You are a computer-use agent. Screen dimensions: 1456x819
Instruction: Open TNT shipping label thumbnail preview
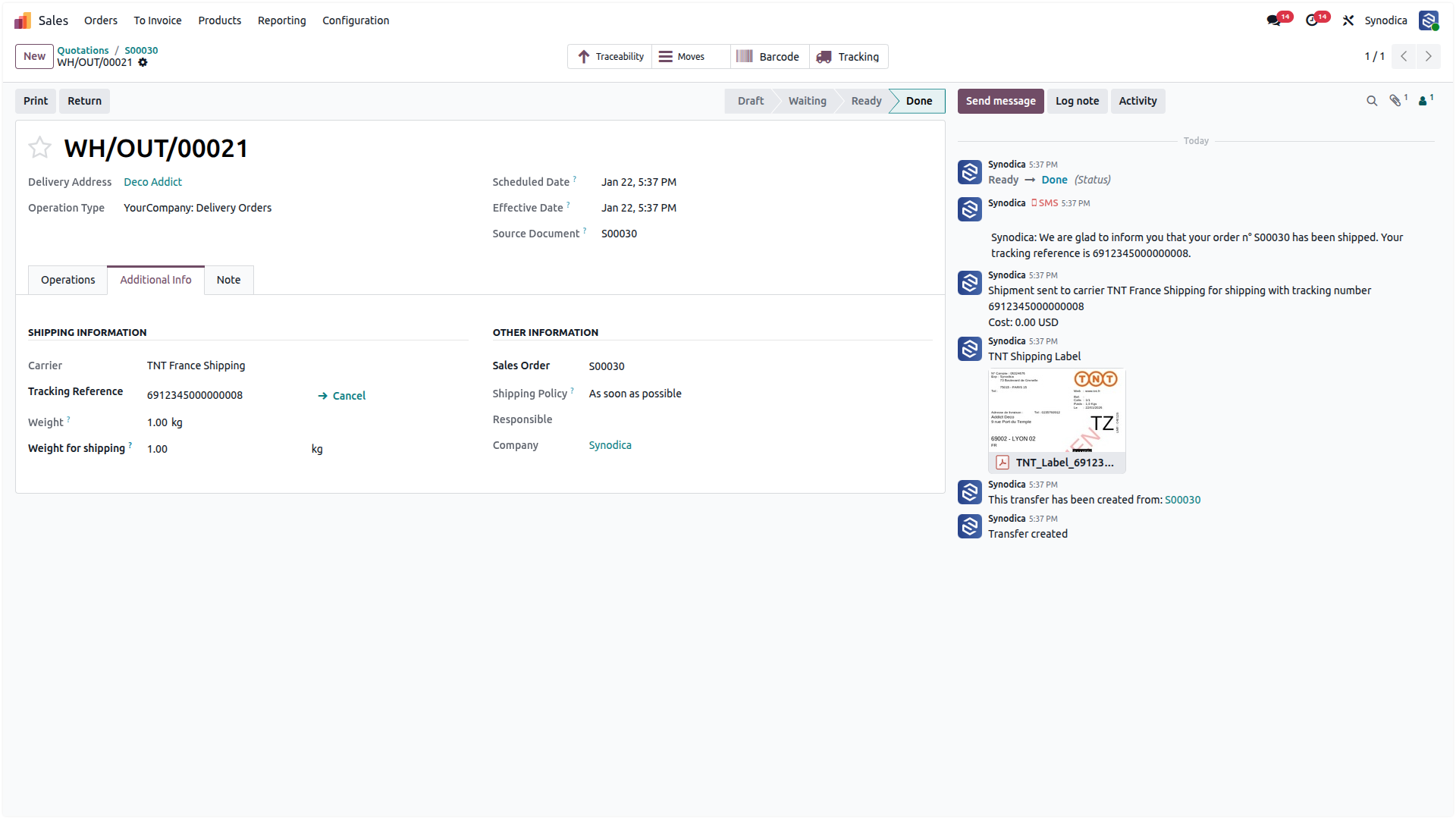click(x=1056, y=410)
